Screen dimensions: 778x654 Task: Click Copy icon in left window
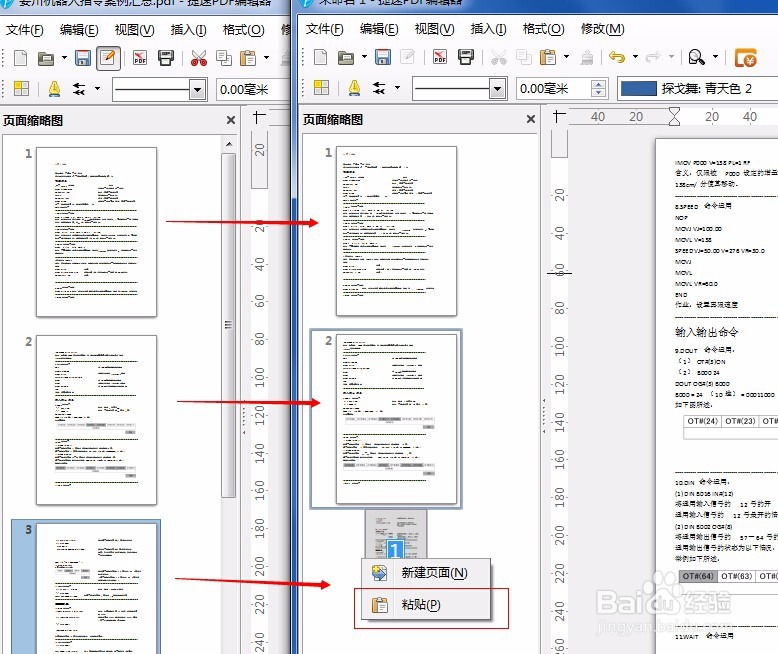click(224, 59)
